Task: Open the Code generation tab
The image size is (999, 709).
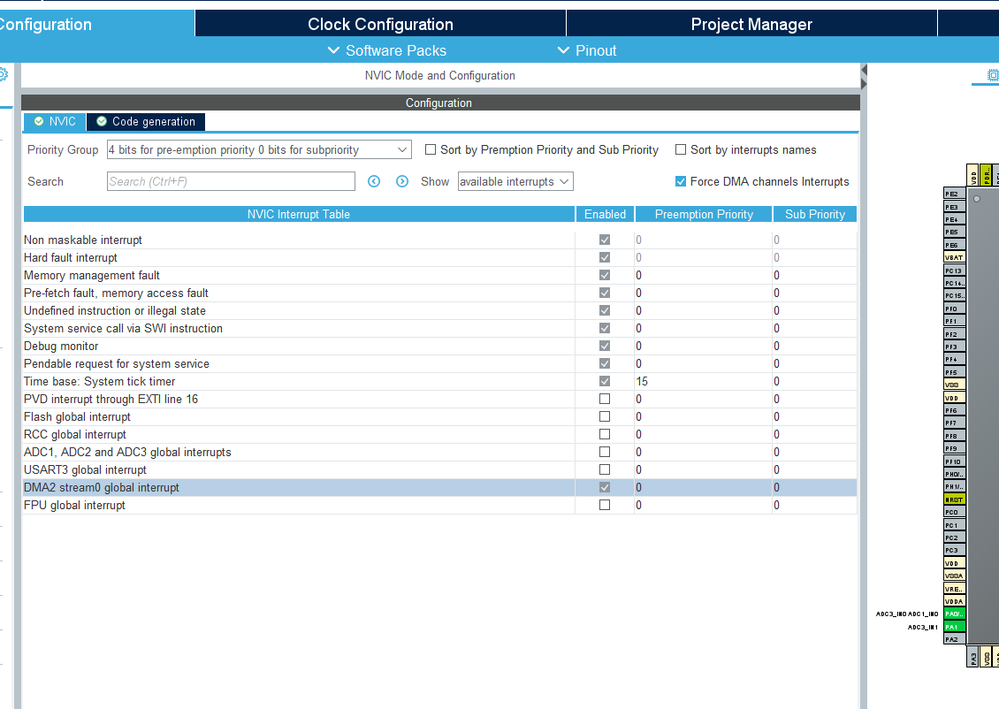Action: (146, 122)
